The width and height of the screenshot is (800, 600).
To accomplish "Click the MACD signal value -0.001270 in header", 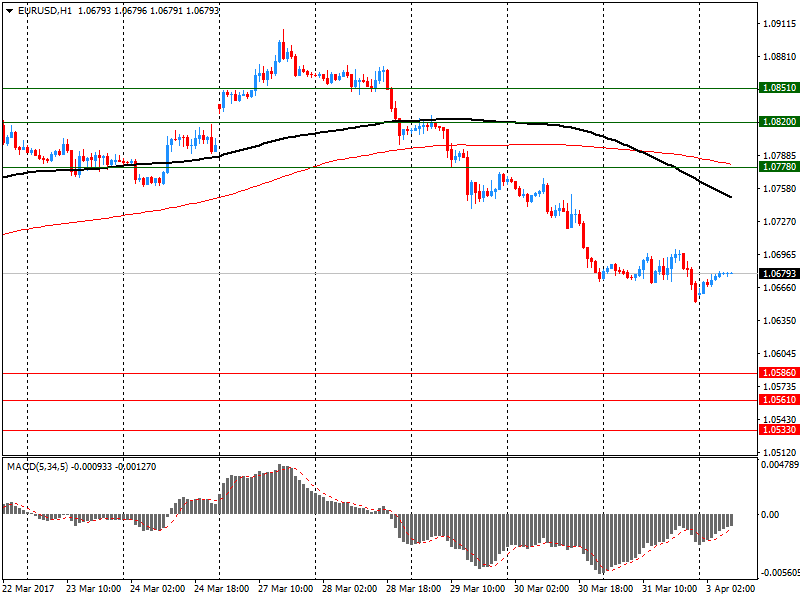I will [x=136, y=467].
